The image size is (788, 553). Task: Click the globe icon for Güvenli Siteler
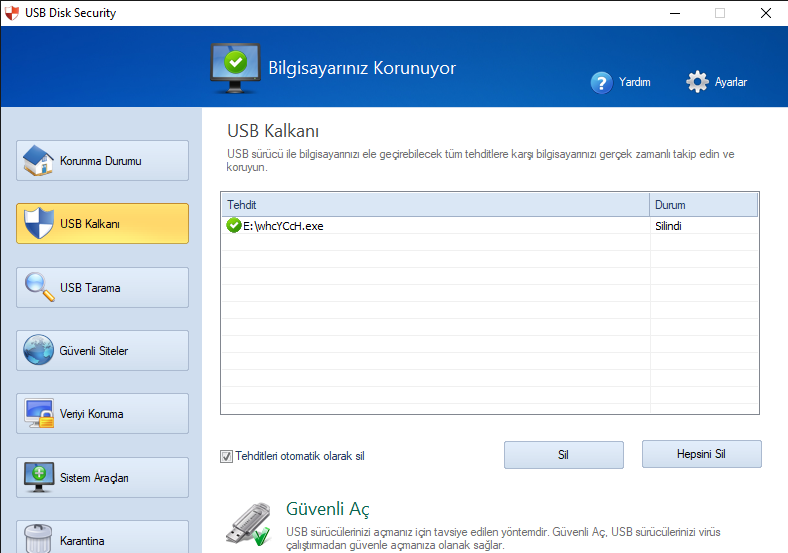[x=38, y=350]
